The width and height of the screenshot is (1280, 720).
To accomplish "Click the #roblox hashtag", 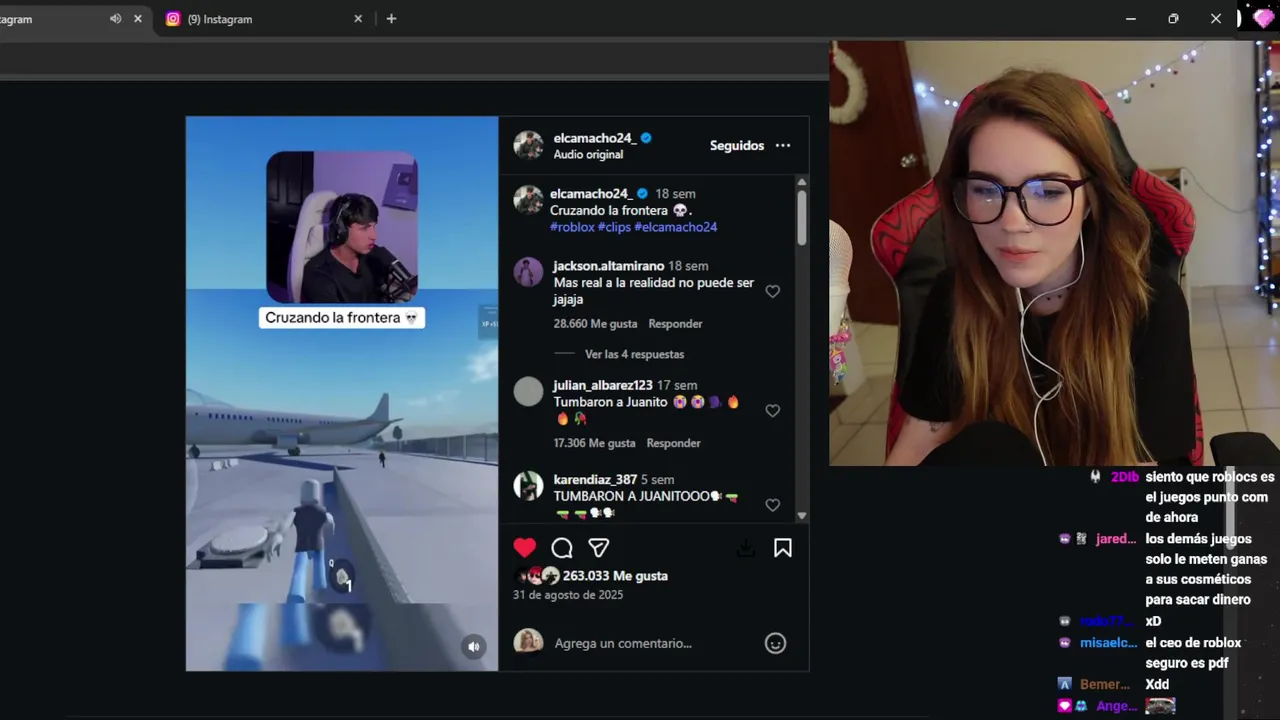I will click(x=572, y=227).
